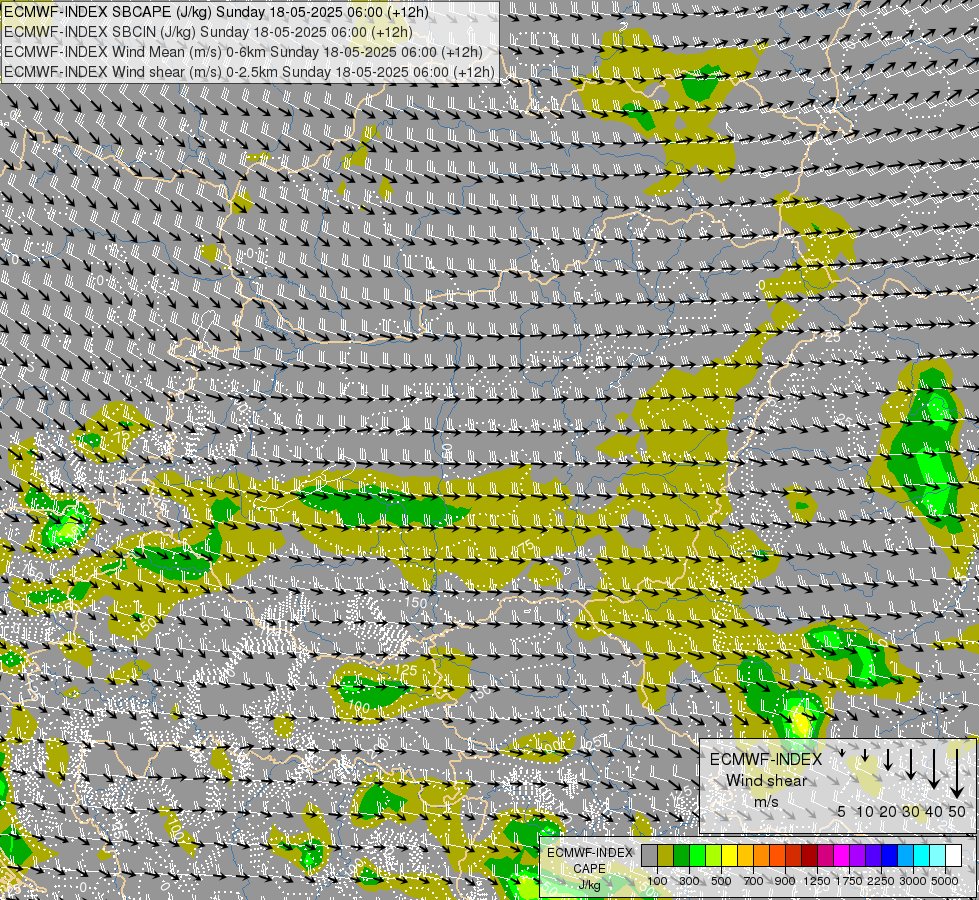Click the '300' CAPE scale label
Image resolution: width=979 pixels, height=900 pixels.
click(689, 881)
